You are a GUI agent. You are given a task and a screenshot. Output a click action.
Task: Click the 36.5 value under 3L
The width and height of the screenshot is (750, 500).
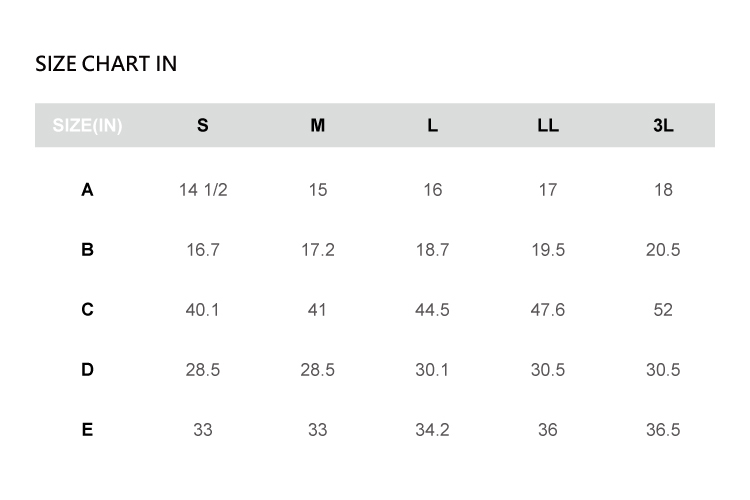tap(663, 430)
